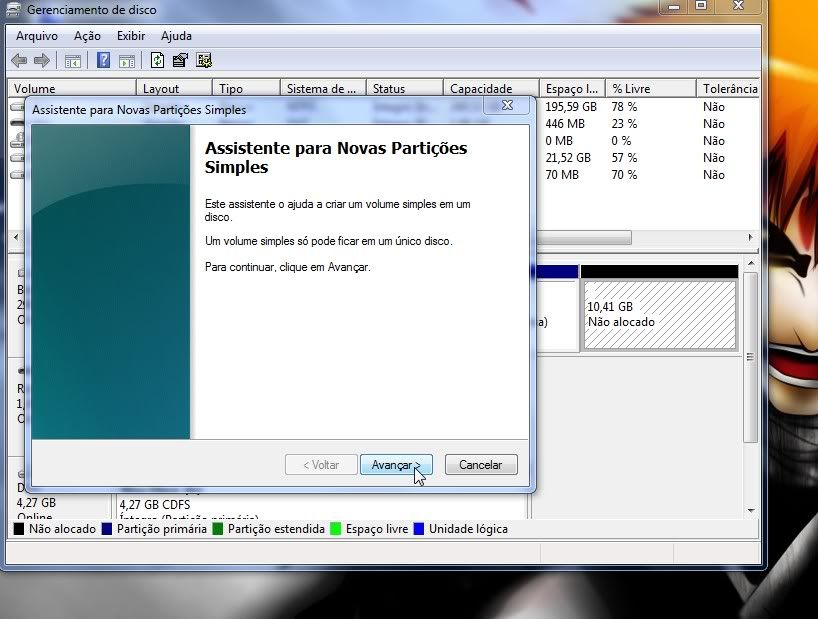Screen dimensions: 818x619
Task: Click the show/hide action pane icon
Action: coord(127,61)
